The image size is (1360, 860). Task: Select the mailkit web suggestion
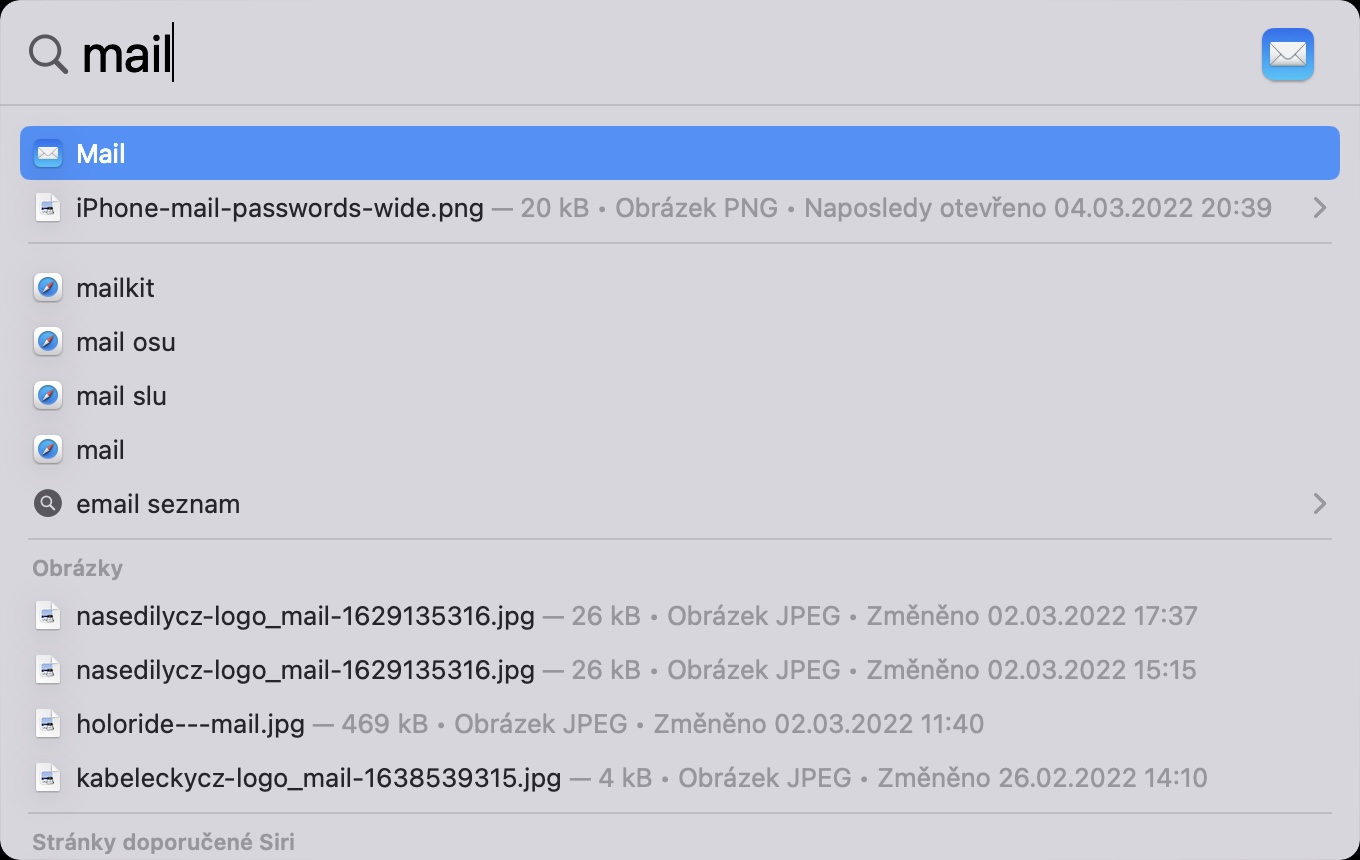[x=115, y=288]
